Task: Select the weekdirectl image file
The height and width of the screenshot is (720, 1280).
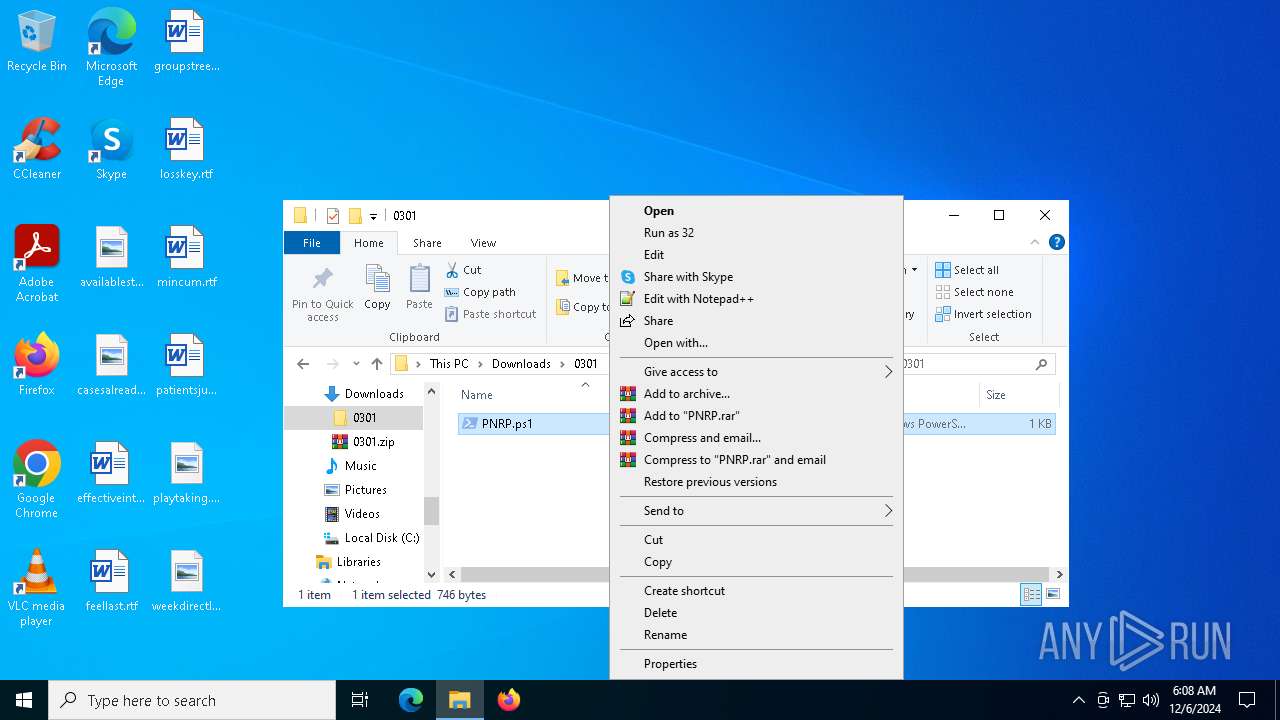Action: [x=186, y=581]
